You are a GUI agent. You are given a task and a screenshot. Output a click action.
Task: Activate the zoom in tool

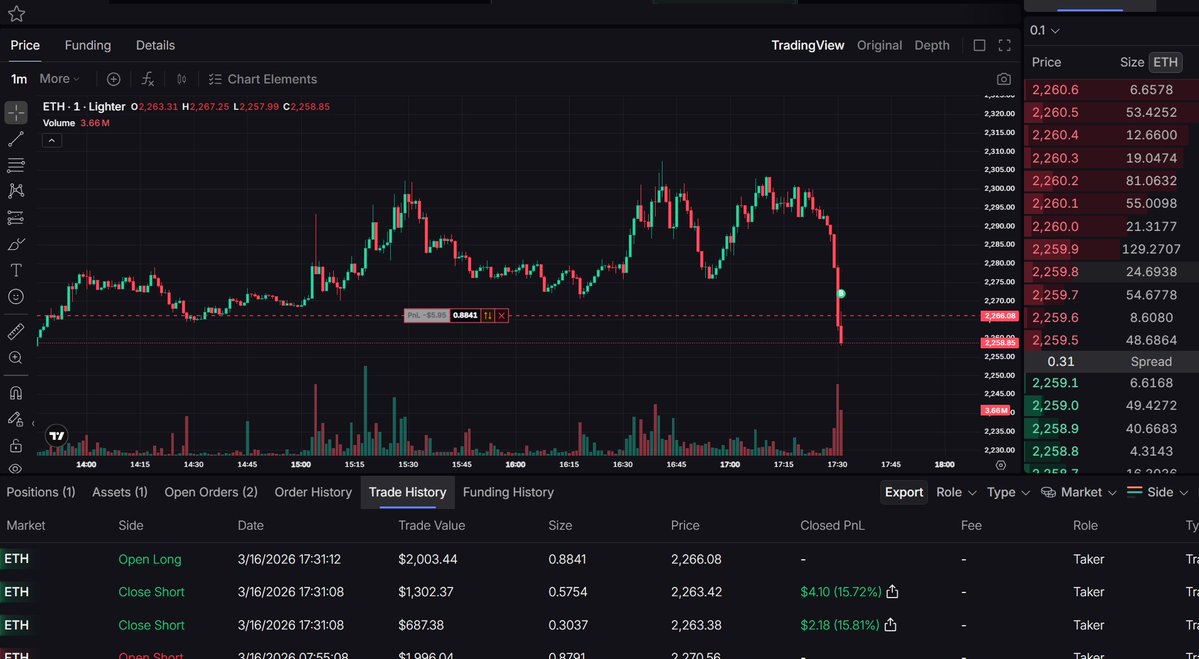[x=16, y=358]
